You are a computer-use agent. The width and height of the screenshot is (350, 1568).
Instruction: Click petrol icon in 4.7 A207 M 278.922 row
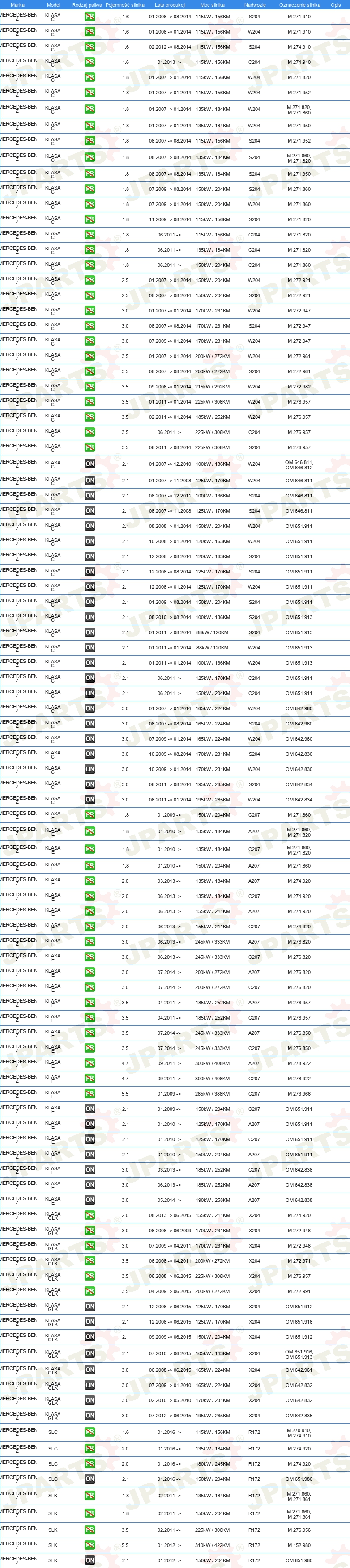(90, 1063)
